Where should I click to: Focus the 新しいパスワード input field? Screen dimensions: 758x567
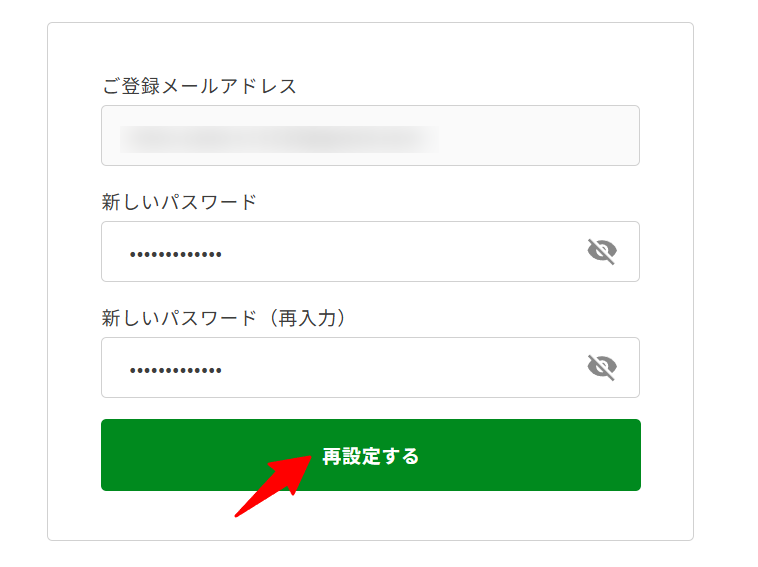pyautogui.click(x=370, y=251)
